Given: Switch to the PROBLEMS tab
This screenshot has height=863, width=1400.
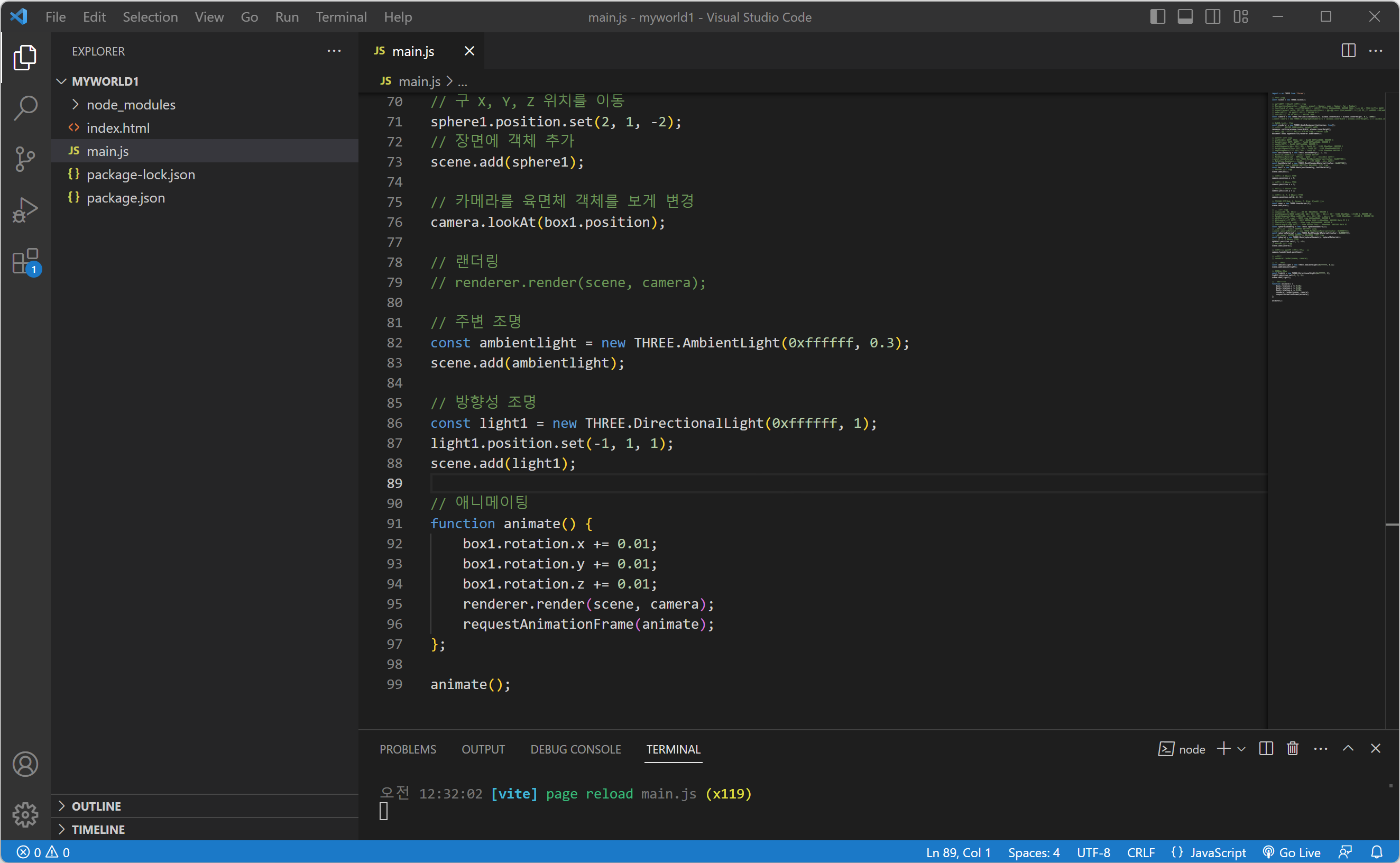Looking at the screenshot, I should (407, 749).
